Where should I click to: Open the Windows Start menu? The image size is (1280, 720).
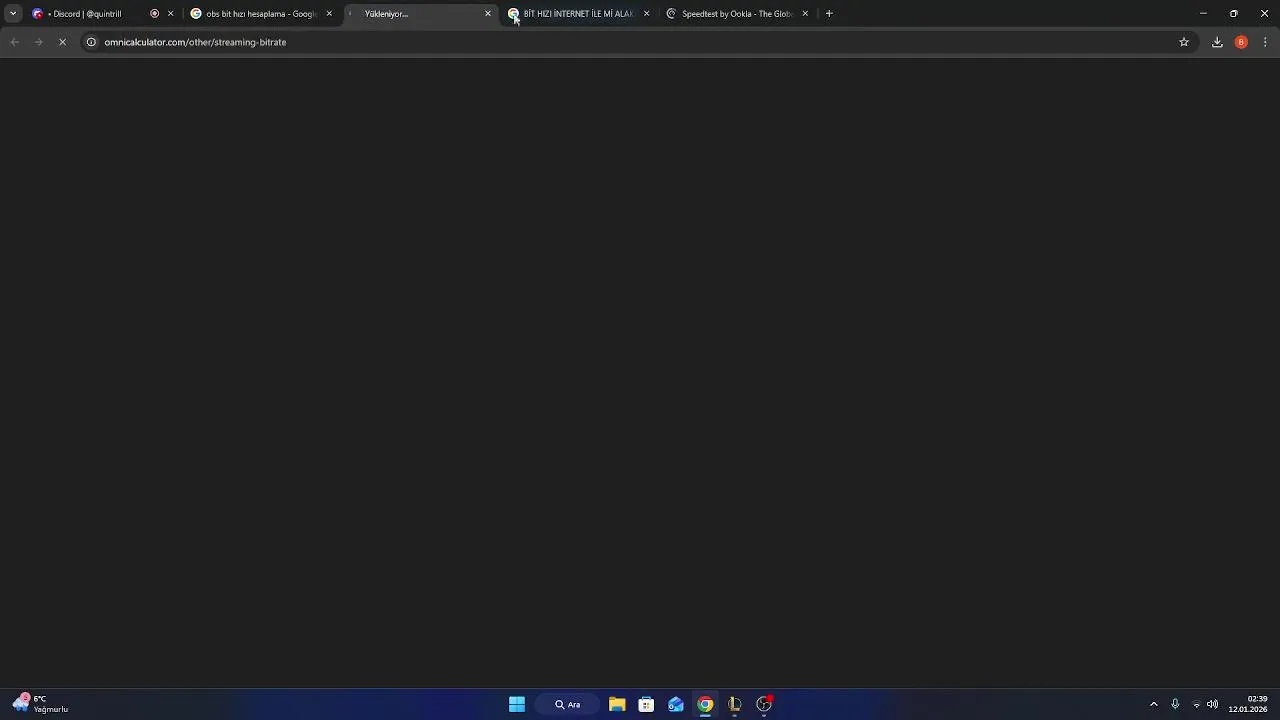tap(517, 704)
